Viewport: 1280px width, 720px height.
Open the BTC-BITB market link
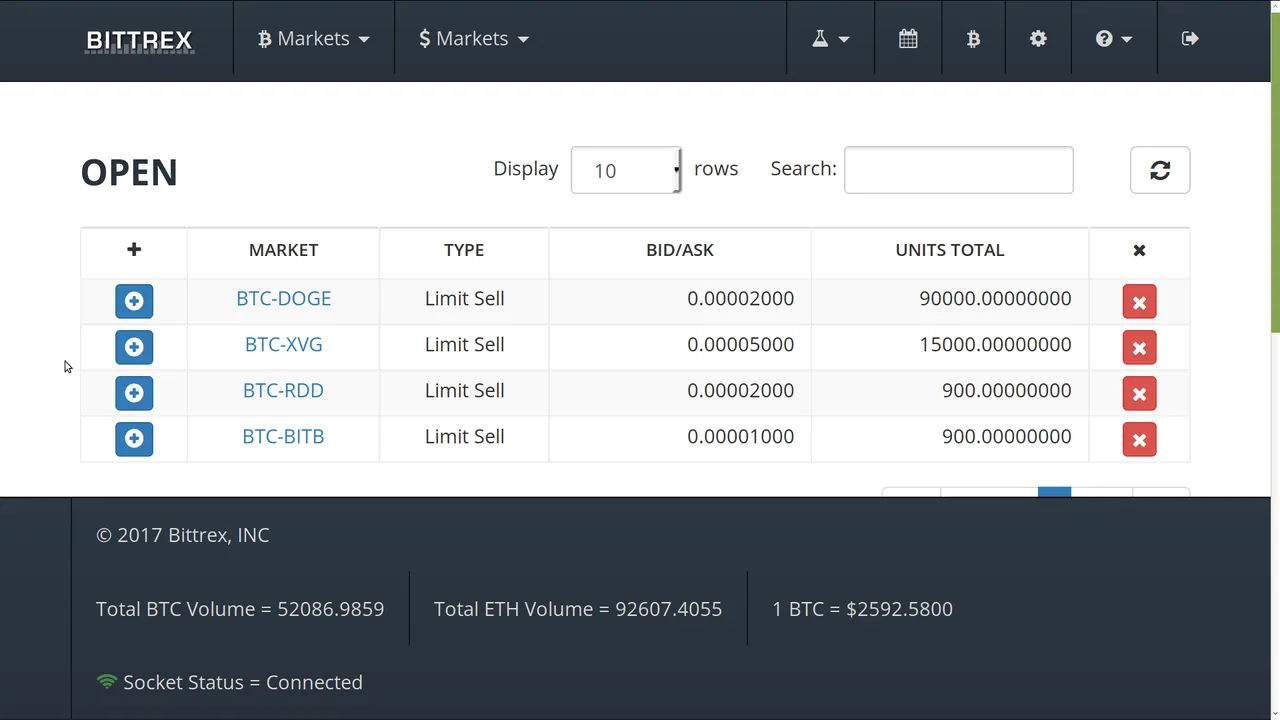point(284,437)
